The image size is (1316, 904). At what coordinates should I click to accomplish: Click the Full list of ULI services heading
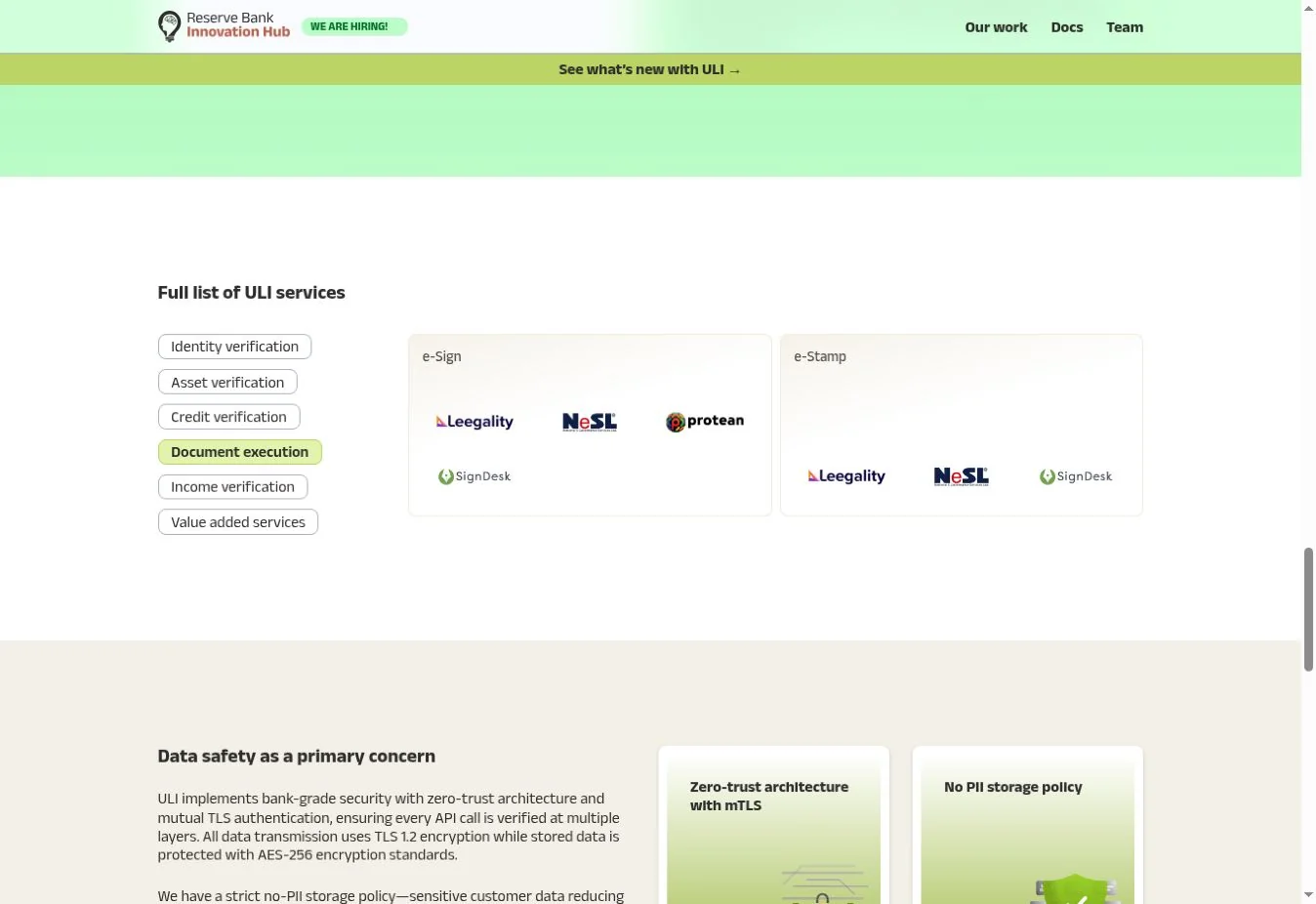[x=251, y=293]
